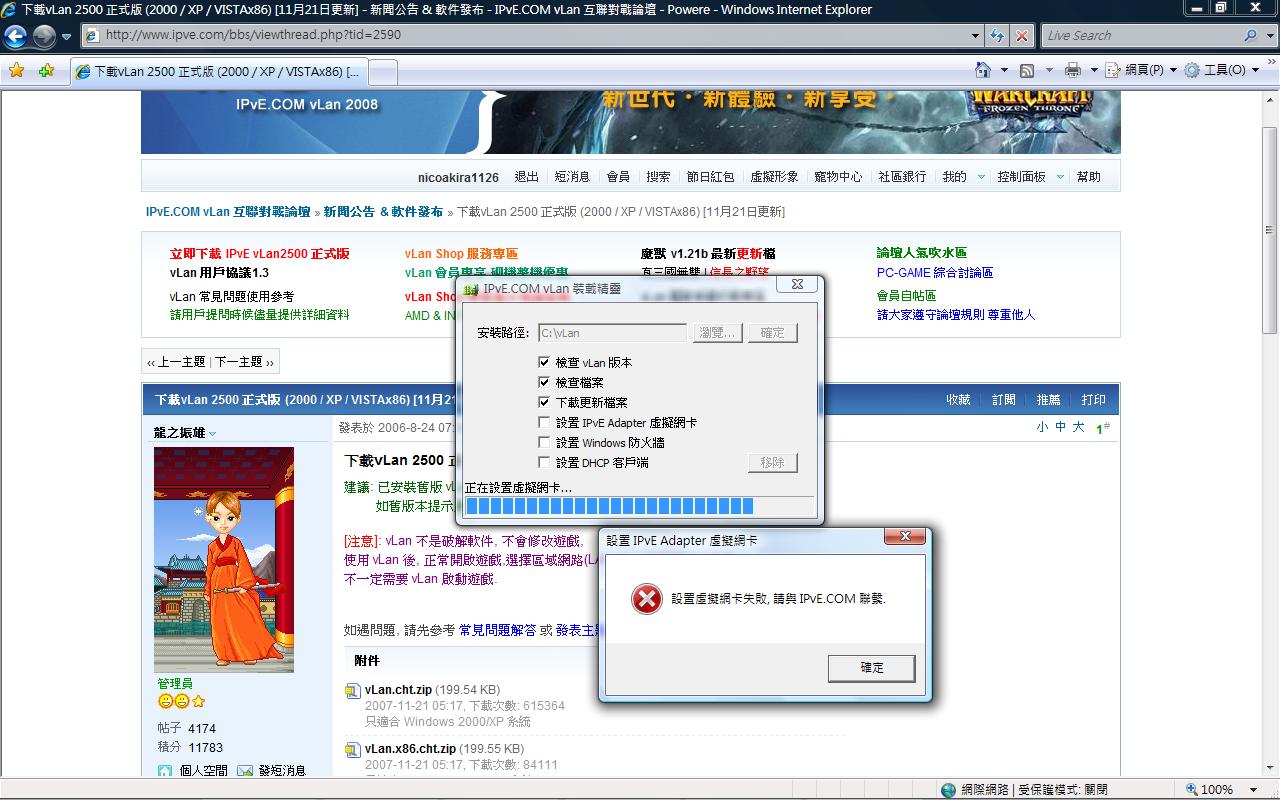This screenshot has width=1280, height=800.
Task: Click the 龍之振雄 avatar image
Action: pos(224,559)
